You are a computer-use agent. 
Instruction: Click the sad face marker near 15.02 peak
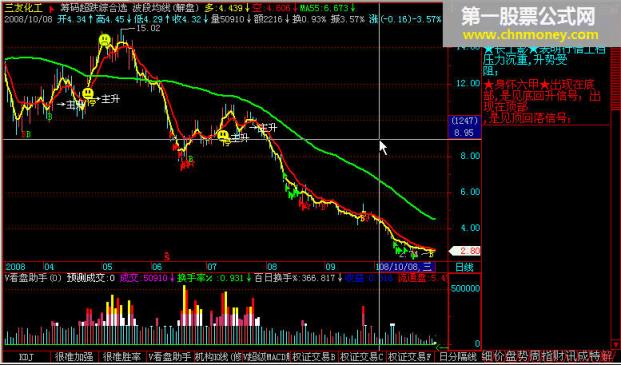[x=105, y=40]
